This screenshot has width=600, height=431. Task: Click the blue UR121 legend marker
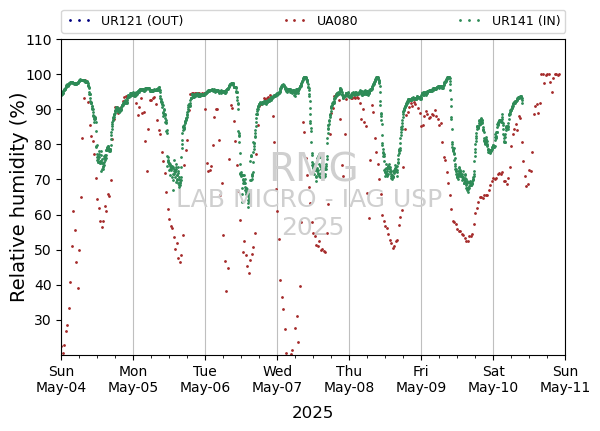(x=79, y=21)
